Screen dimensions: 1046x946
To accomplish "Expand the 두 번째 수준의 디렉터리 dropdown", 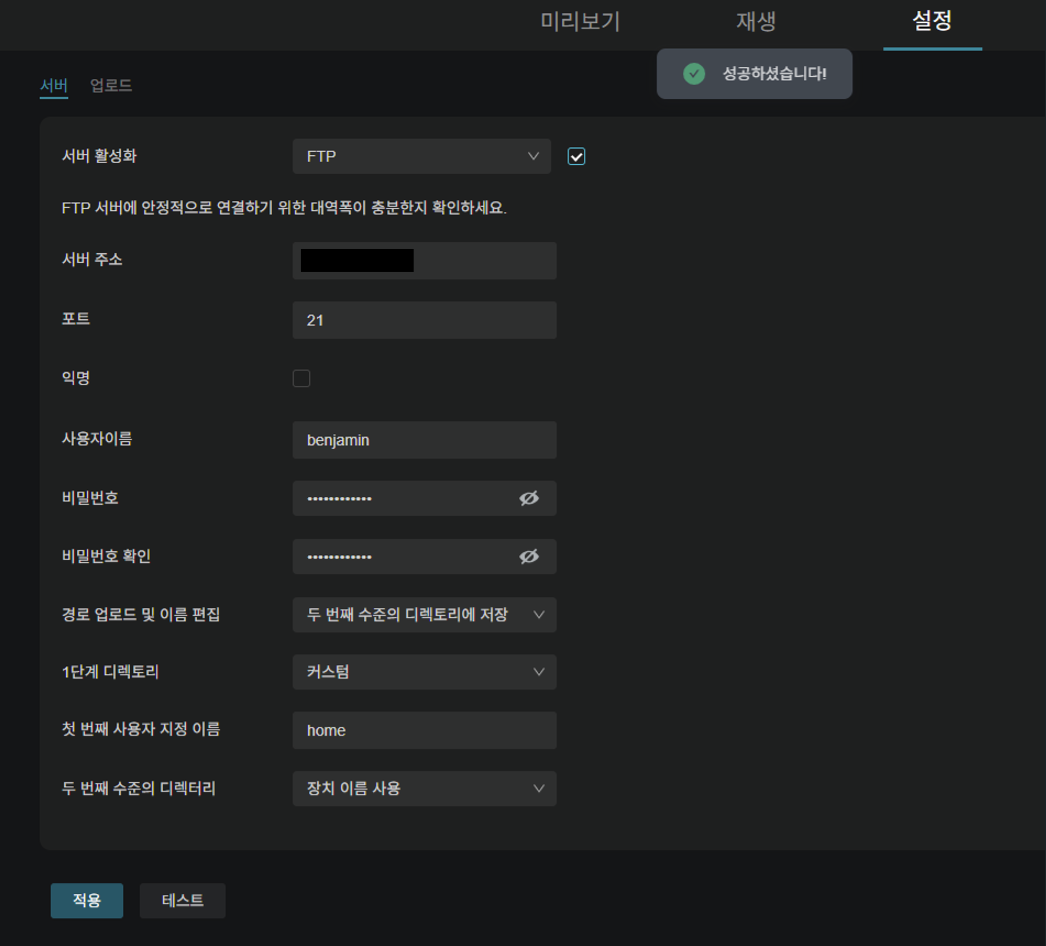I will 424,789.
